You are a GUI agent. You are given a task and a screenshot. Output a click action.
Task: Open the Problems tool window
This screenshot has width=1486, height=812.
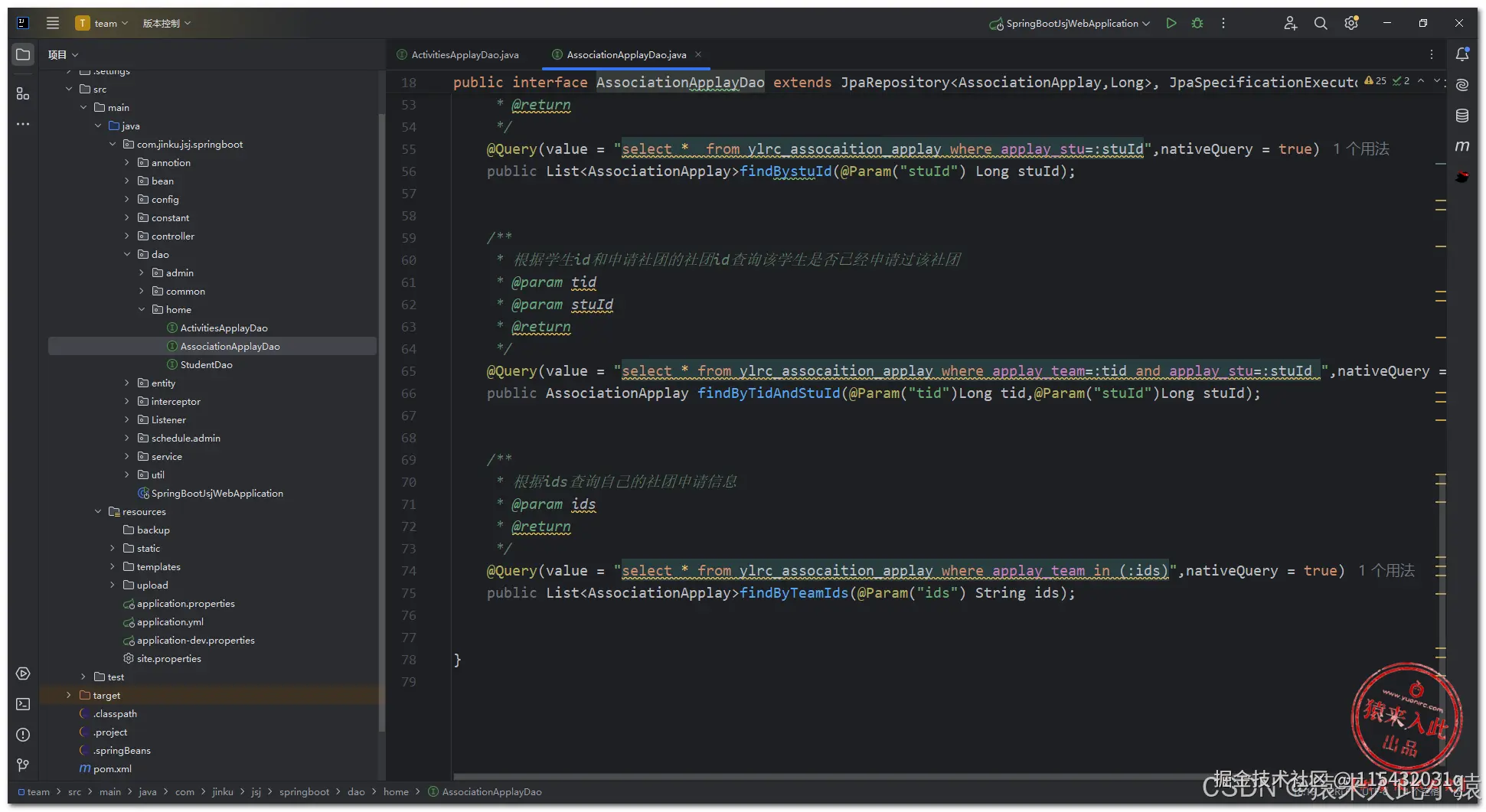click(x=23, y=735)
